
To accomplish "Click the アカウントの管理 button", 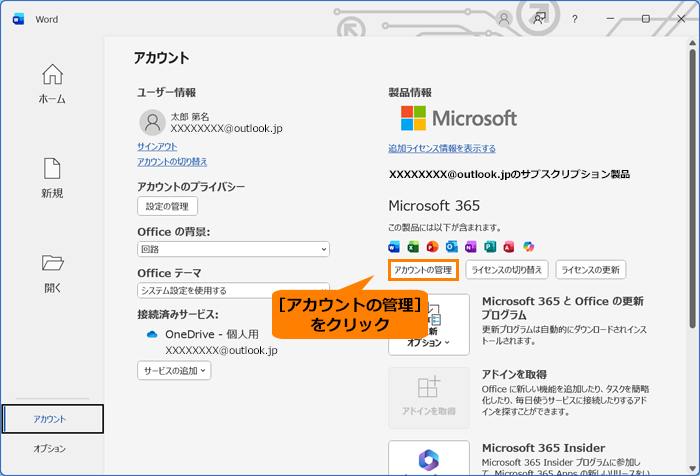I will click(423, 269).
